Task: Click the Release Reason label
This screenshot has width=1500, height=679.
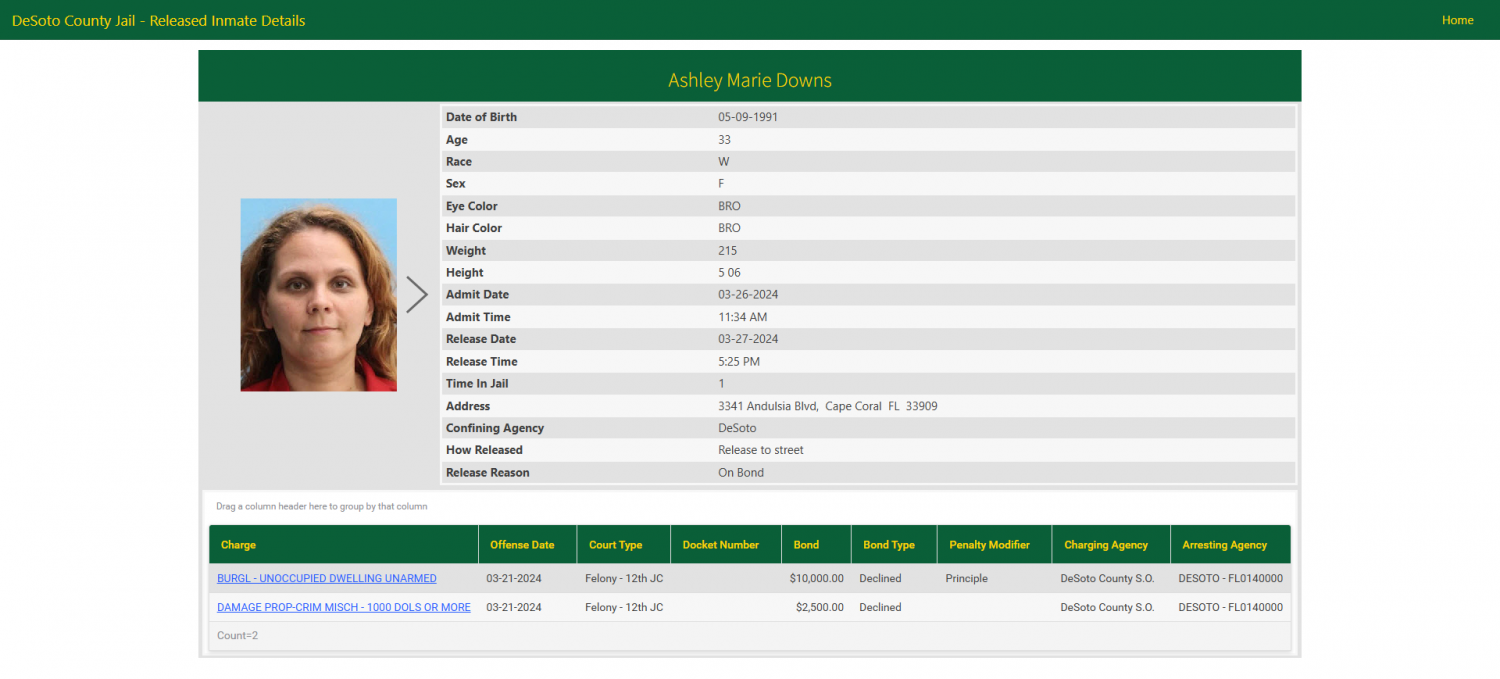Action: pyautogui.click(x=488, y=473)
